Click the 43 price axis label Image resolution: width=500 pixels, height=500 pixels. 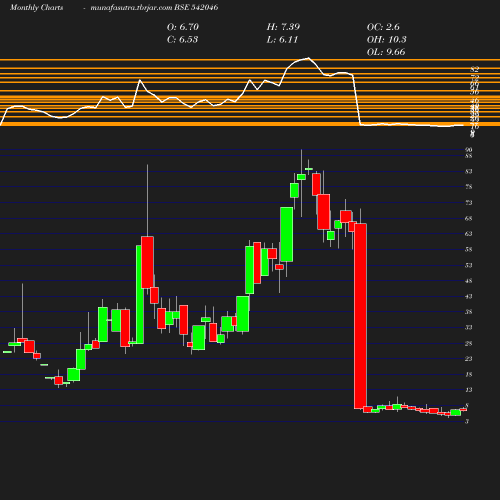[469, 296]
